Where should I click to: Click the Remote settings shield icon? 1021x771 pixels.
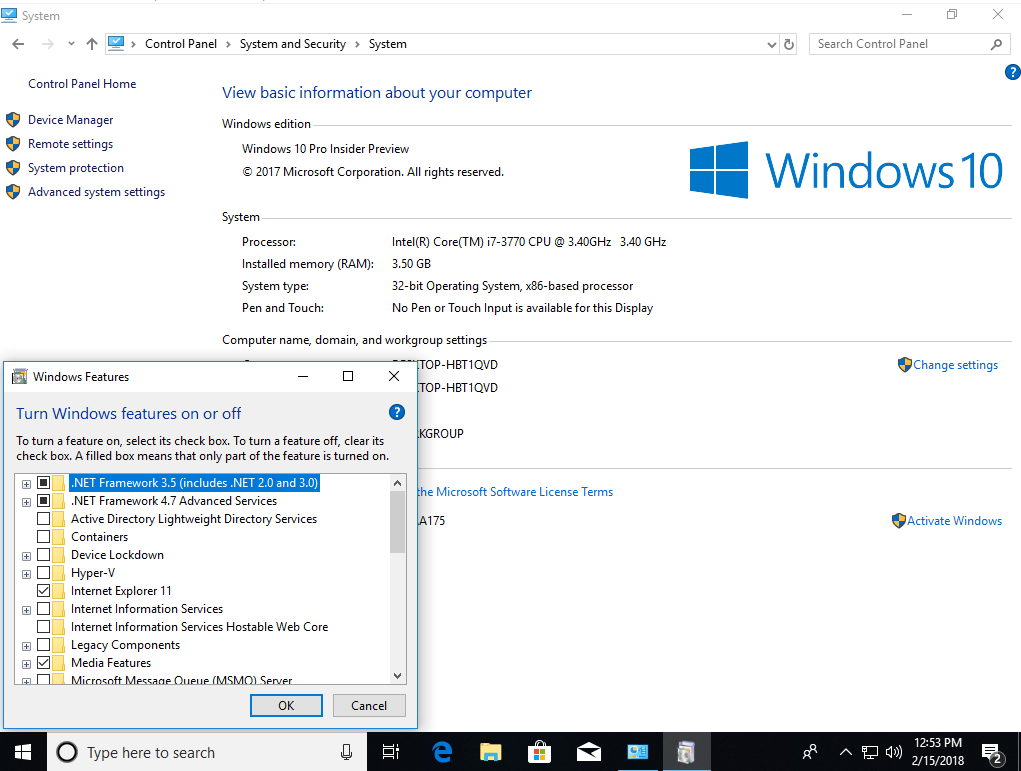point(13,144)
